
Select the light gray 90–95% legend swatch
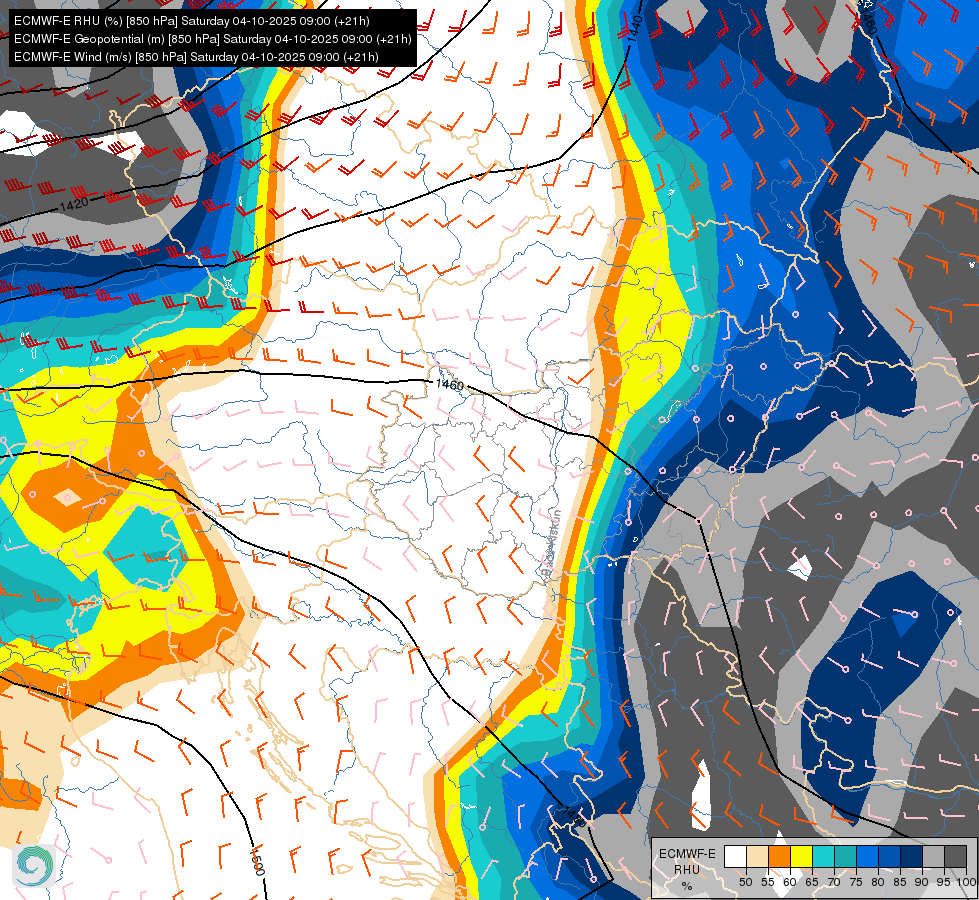coord(933,856)
